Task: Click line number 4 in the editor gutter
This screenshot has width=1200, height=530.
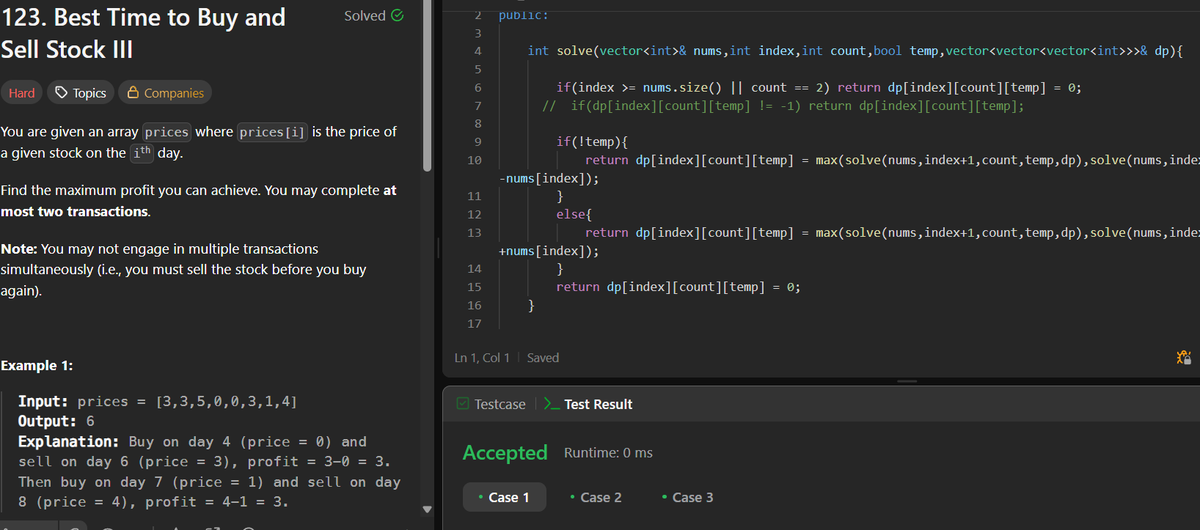Action: 478,51
